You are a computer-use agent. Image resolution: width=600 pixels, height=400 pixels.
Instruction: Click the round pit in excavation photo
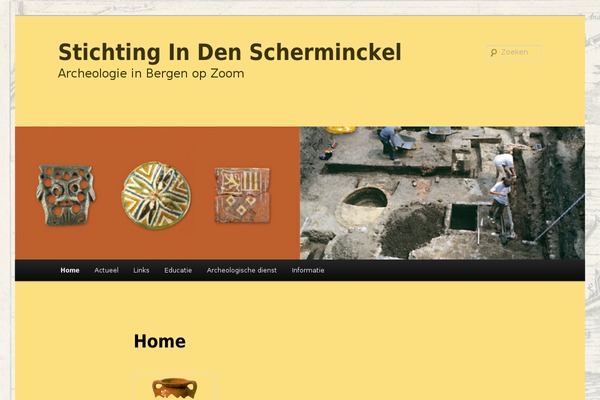click(x=365, y=198)
